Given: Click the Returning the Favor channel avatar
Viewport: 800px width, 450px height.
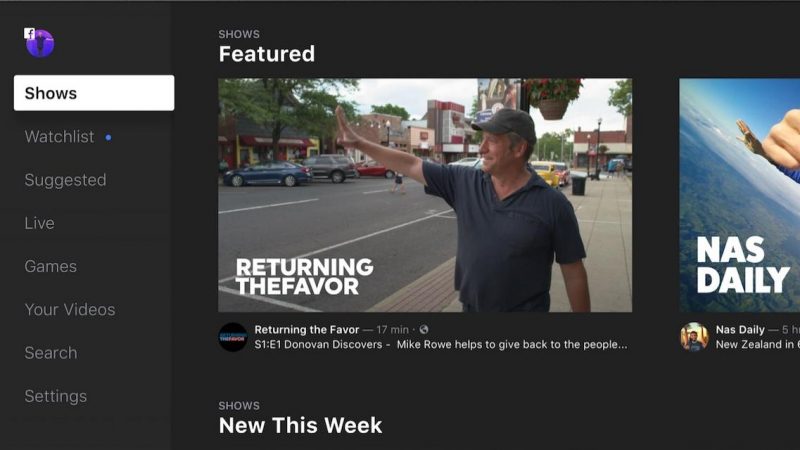Looking at the screenshot, I should pos(233,337).
